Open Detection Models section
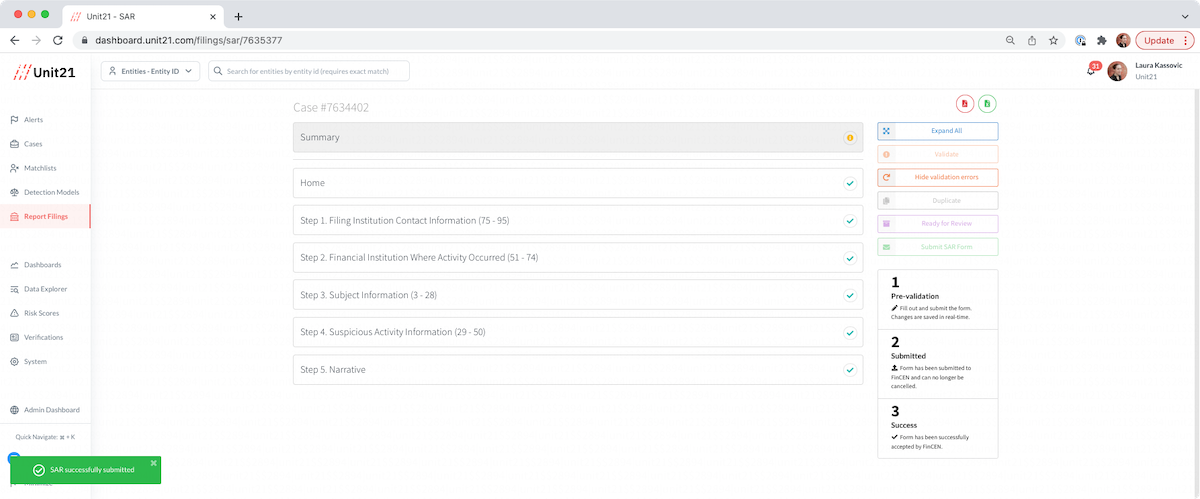1200x499 pixels. click(44, 192)
